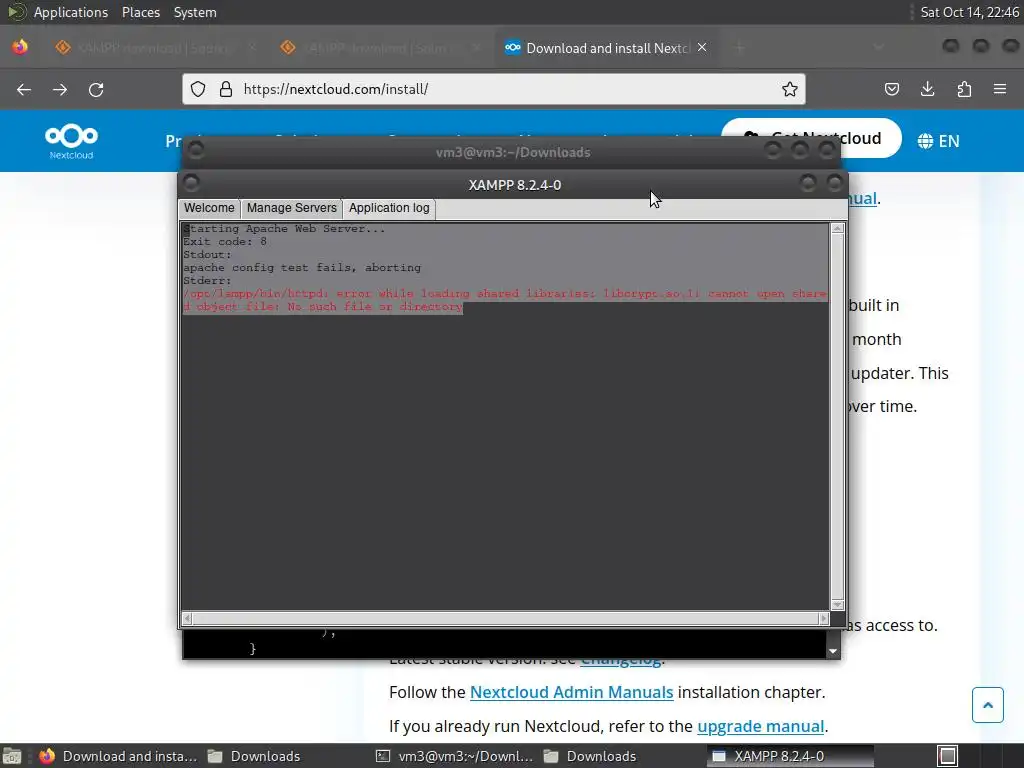Viewport: 1024px width, 768px height.
Task: Switch to vm3@vm3 terminal taskbar item
Action: (x=455, y=756)
